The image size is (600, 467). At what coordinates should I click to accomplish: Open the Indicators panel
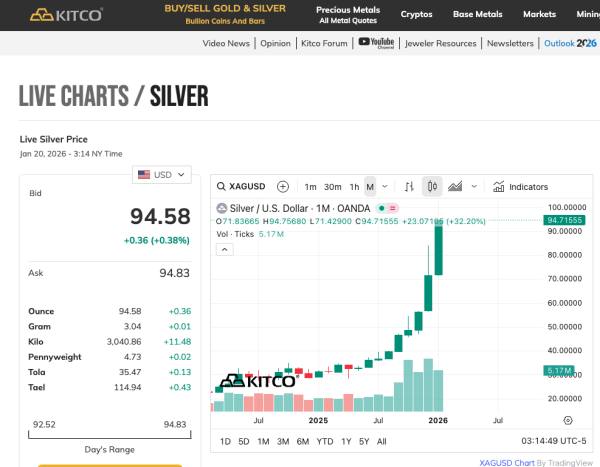(520, 187)
